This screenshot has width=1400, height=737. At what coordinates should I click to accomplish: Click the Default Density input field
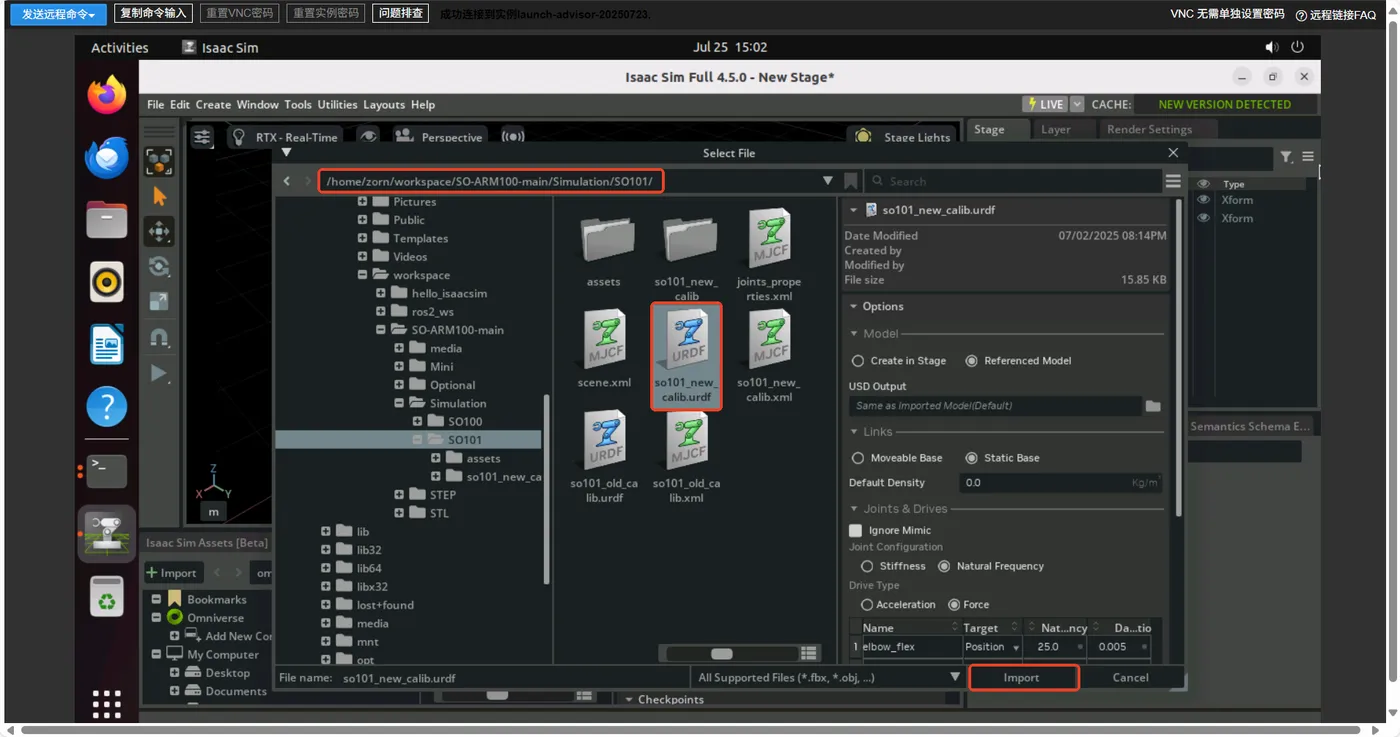pyautogui.click(x=1060, y=482)
